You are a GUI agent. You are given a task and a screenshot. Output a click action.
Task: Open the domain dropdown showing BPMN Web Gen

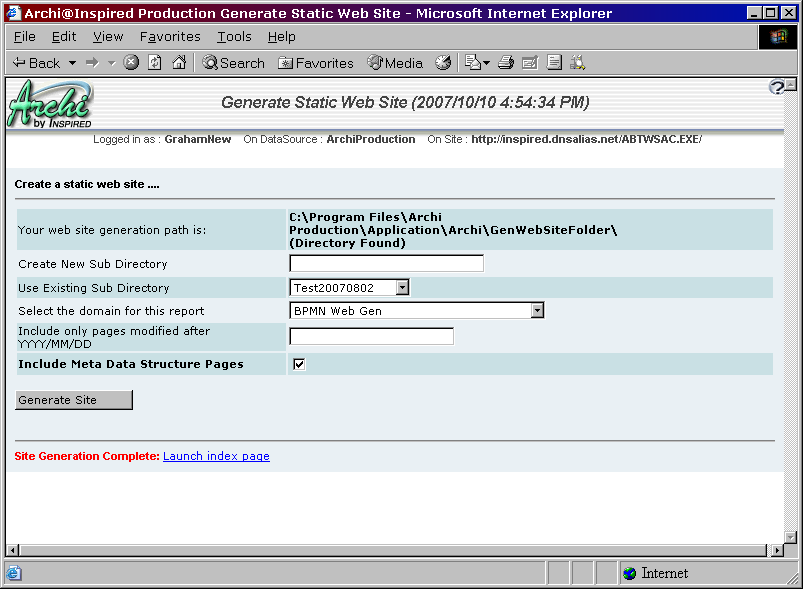tap(537, 311)
